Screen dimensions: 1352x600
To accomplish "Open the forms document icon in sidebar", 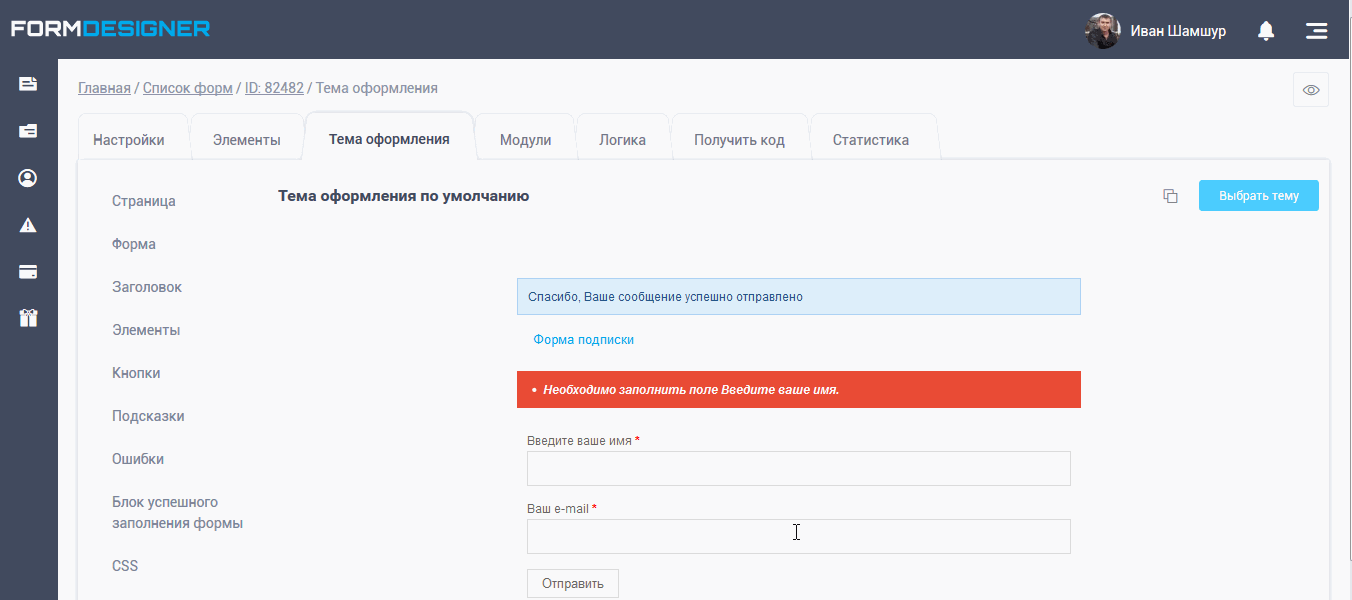I will [27, 82].
